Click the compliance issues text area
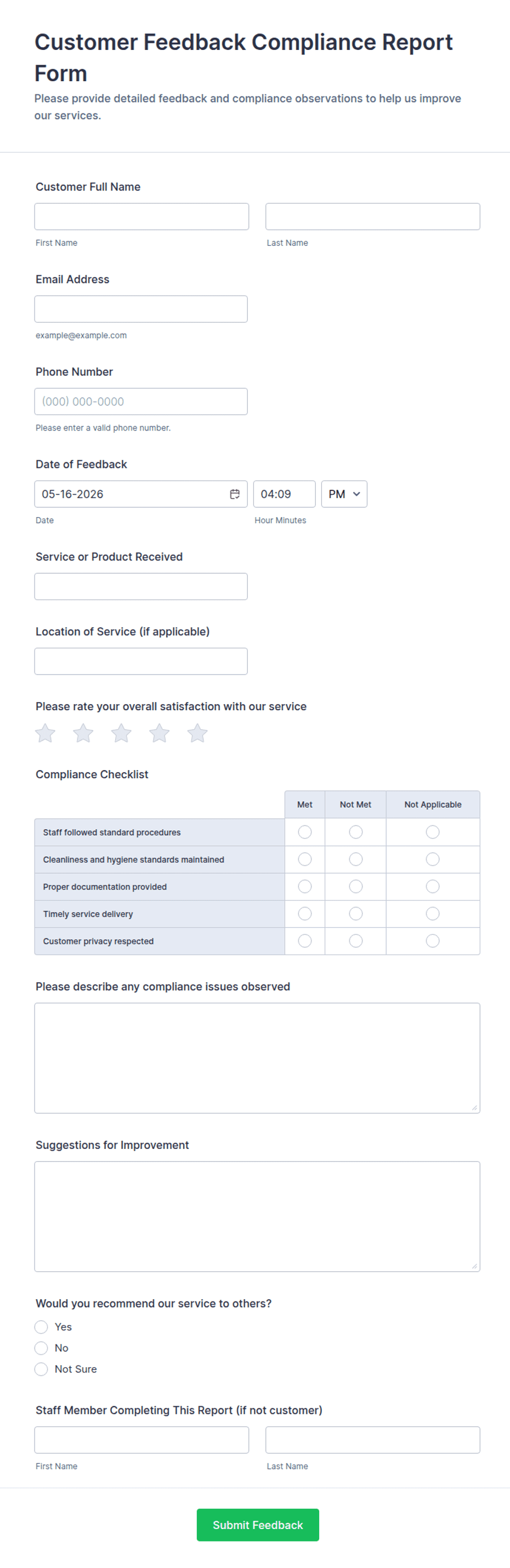Image resolution: width=510 pixels, height=1568 pixels. point(257,1057)
